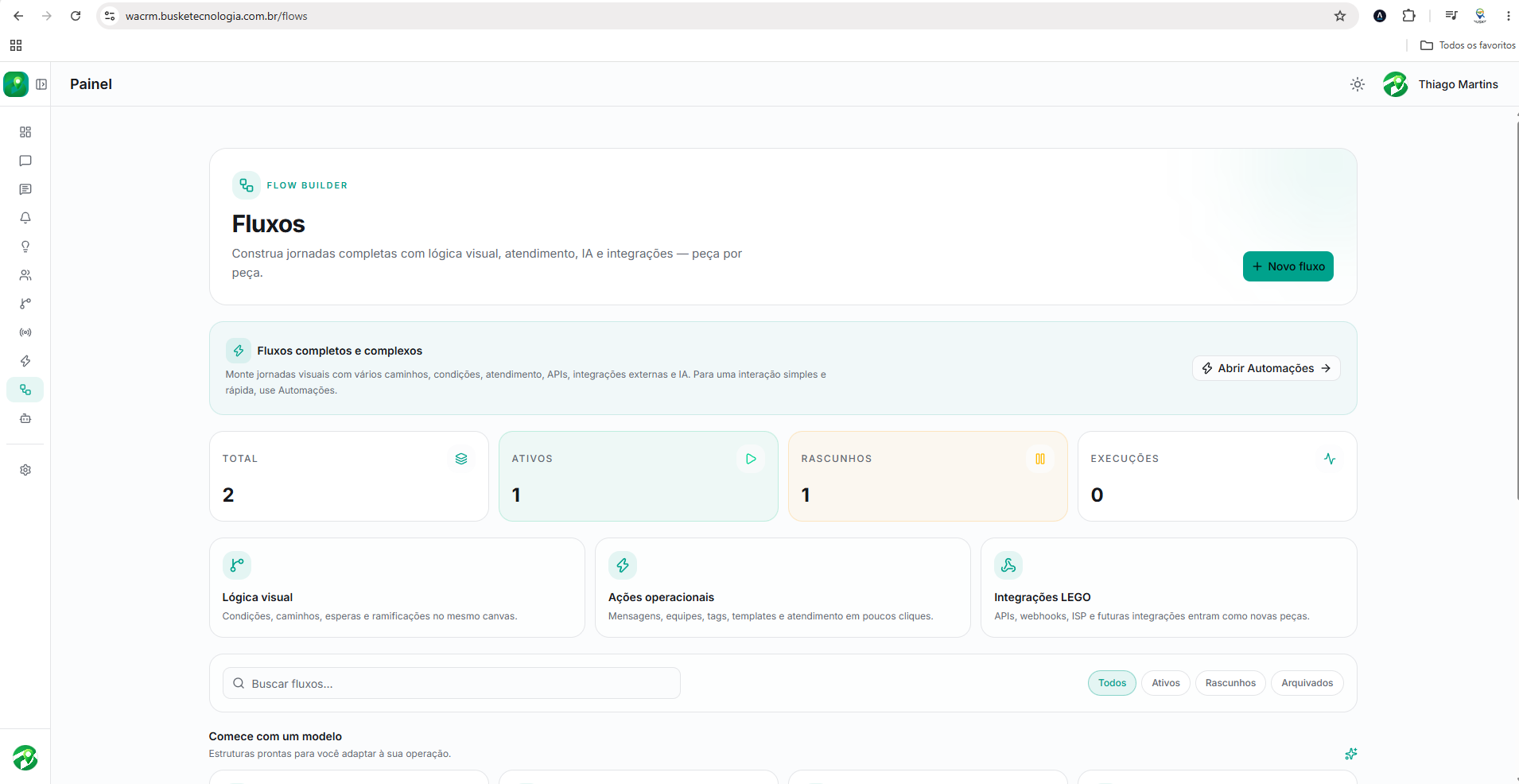This screenshot has width=1519, height=784.
Task: Open the broadcast radio icon in sidebar
Action: [x=25, y=332]
